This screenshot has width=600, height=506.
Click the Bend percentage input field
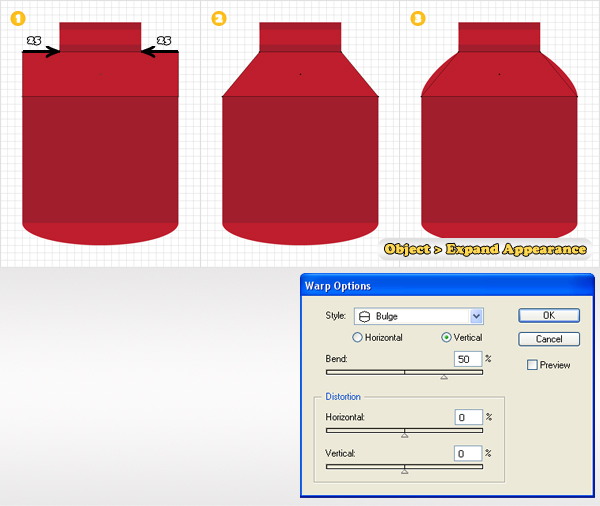(468, 359)
